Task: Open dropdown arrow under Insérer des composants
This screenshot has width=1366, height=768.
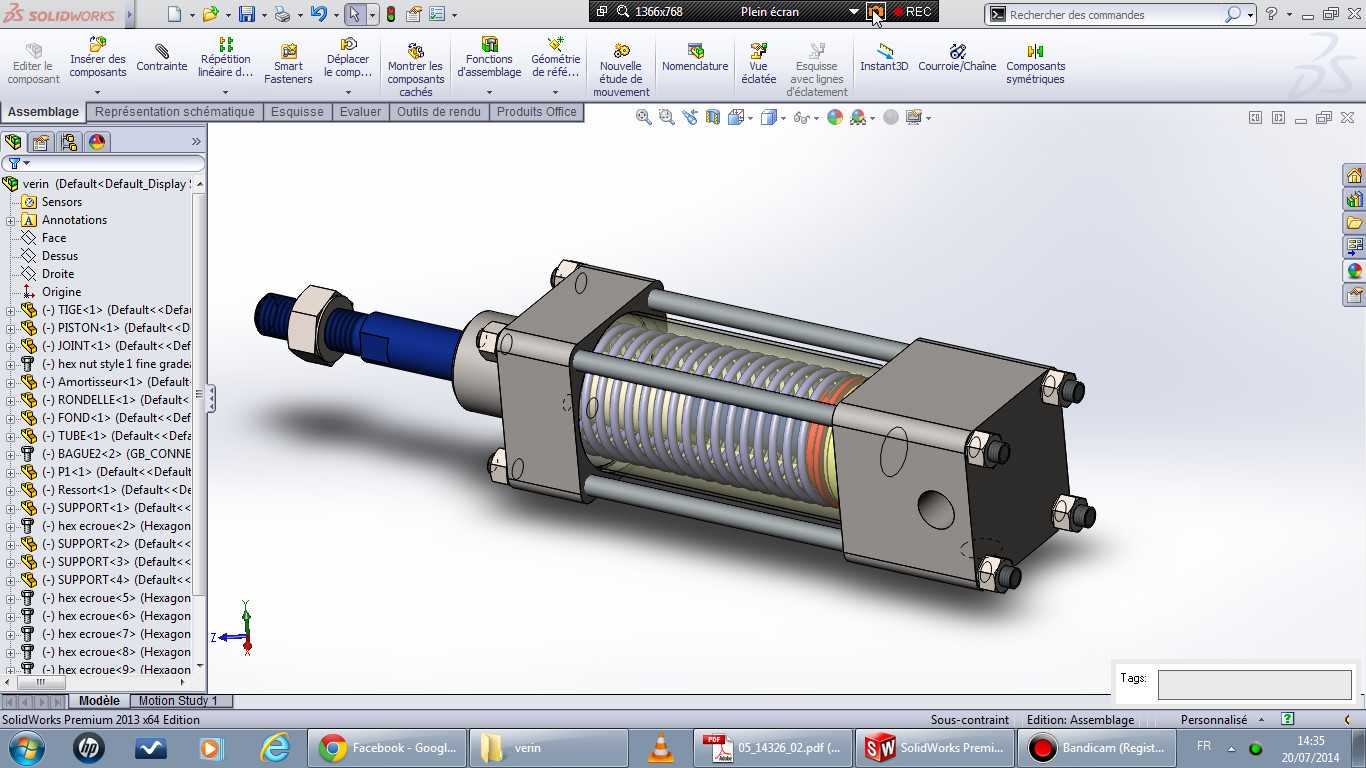Action: pos(98,92)
